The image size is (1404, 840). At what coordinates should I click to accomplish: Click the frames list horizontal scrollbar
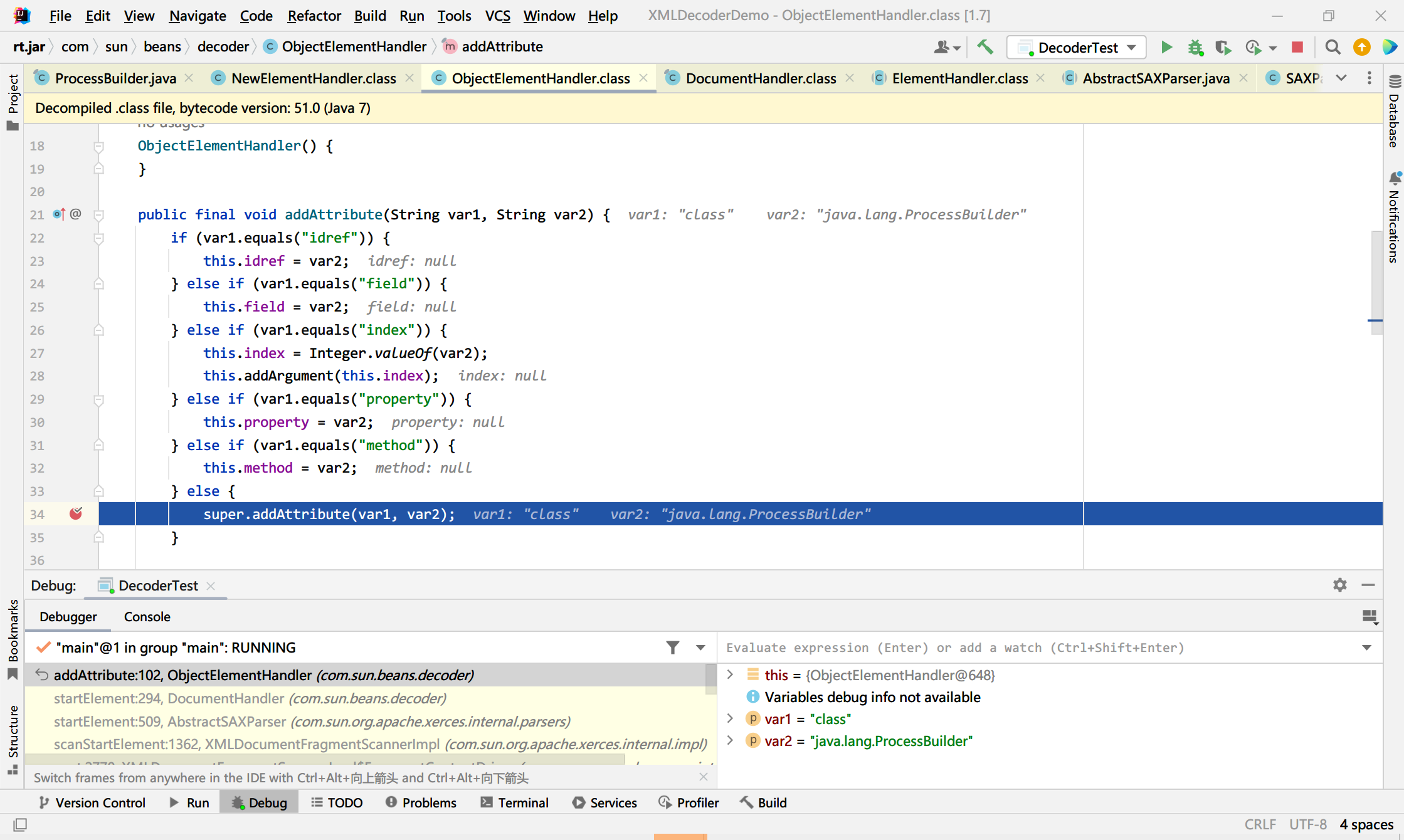coord(325,760)
